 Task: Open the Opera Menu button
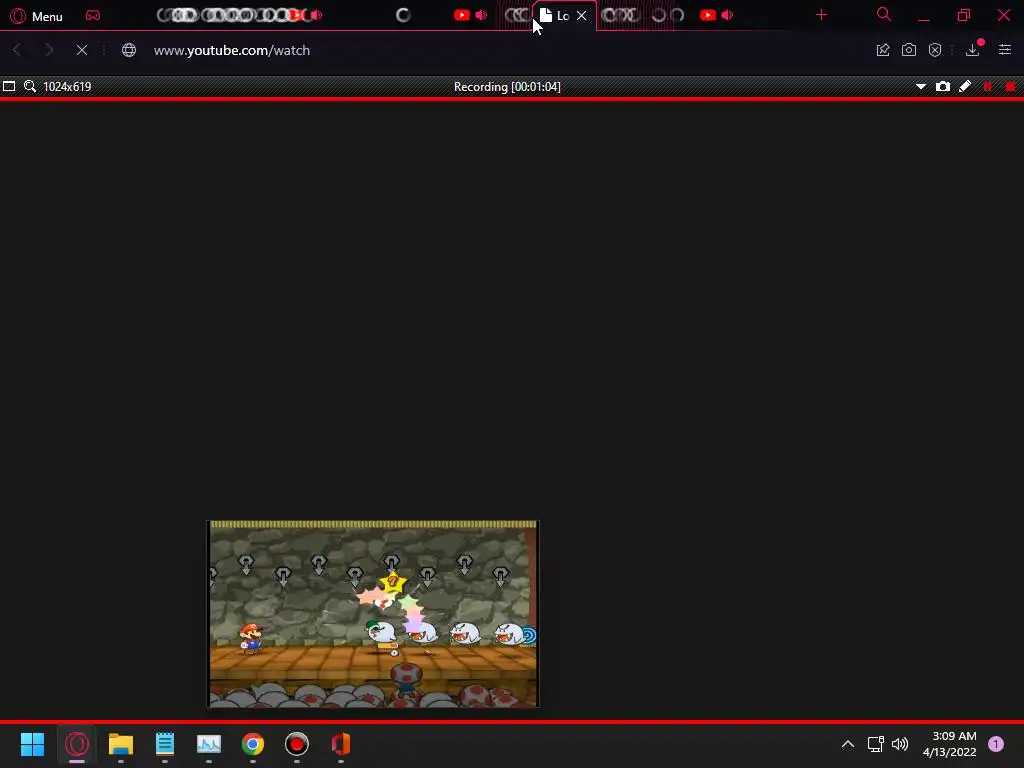[37, 16]
